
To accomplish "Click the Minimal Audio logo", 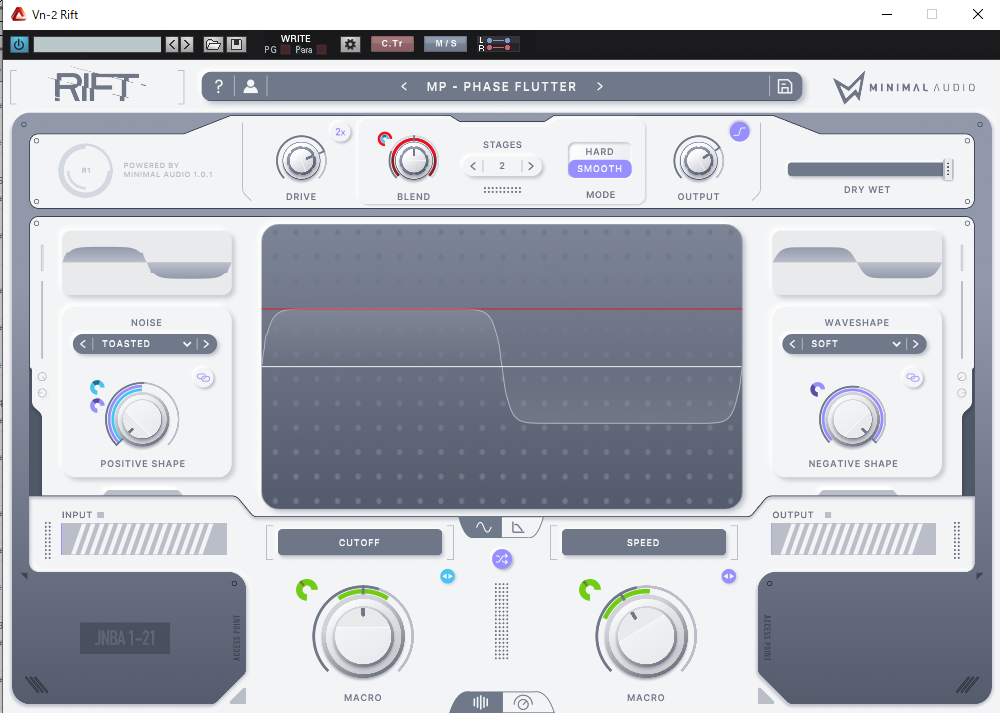I will [904, 87].
